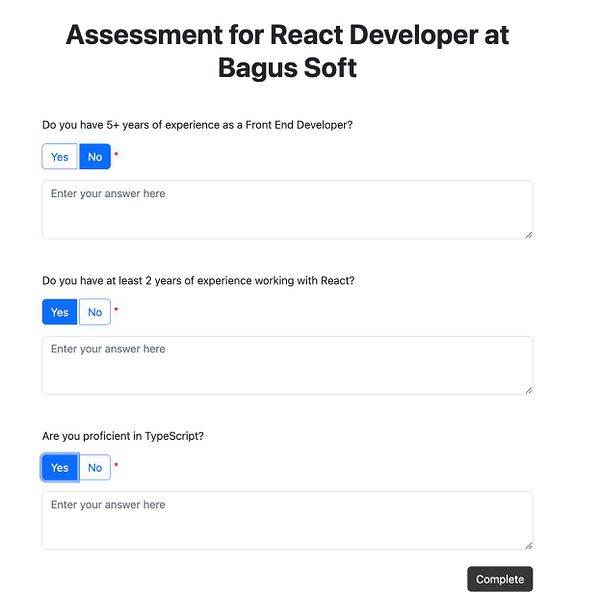Image resolution: width=600 pixels, height=616 pixels.
Task: Grab resize handle of Front End answer box
Action: click(x=529, y=235)
